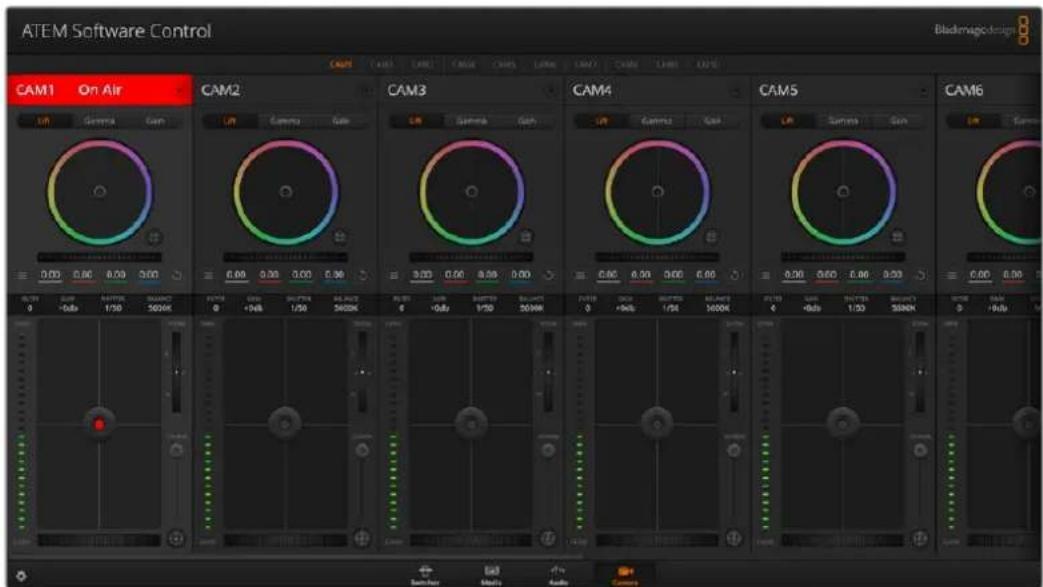
Task: Click CAM1 color wheel center
Action: coord(99,192)
